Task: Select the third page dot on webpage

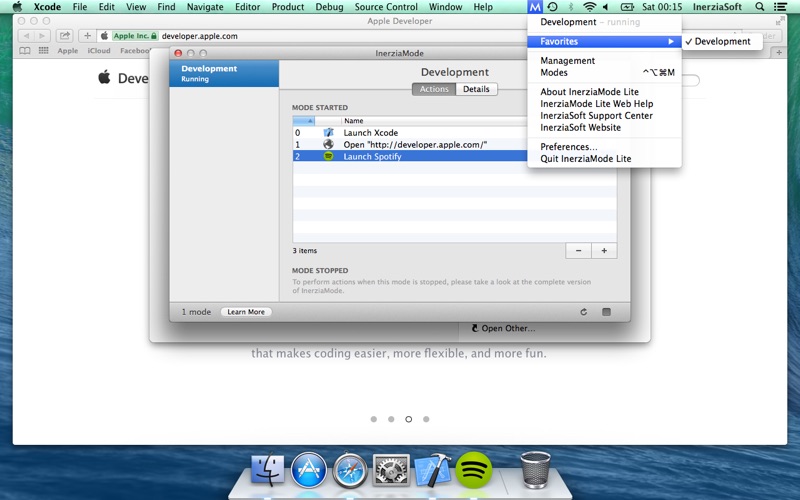Action: click(409, 419)
